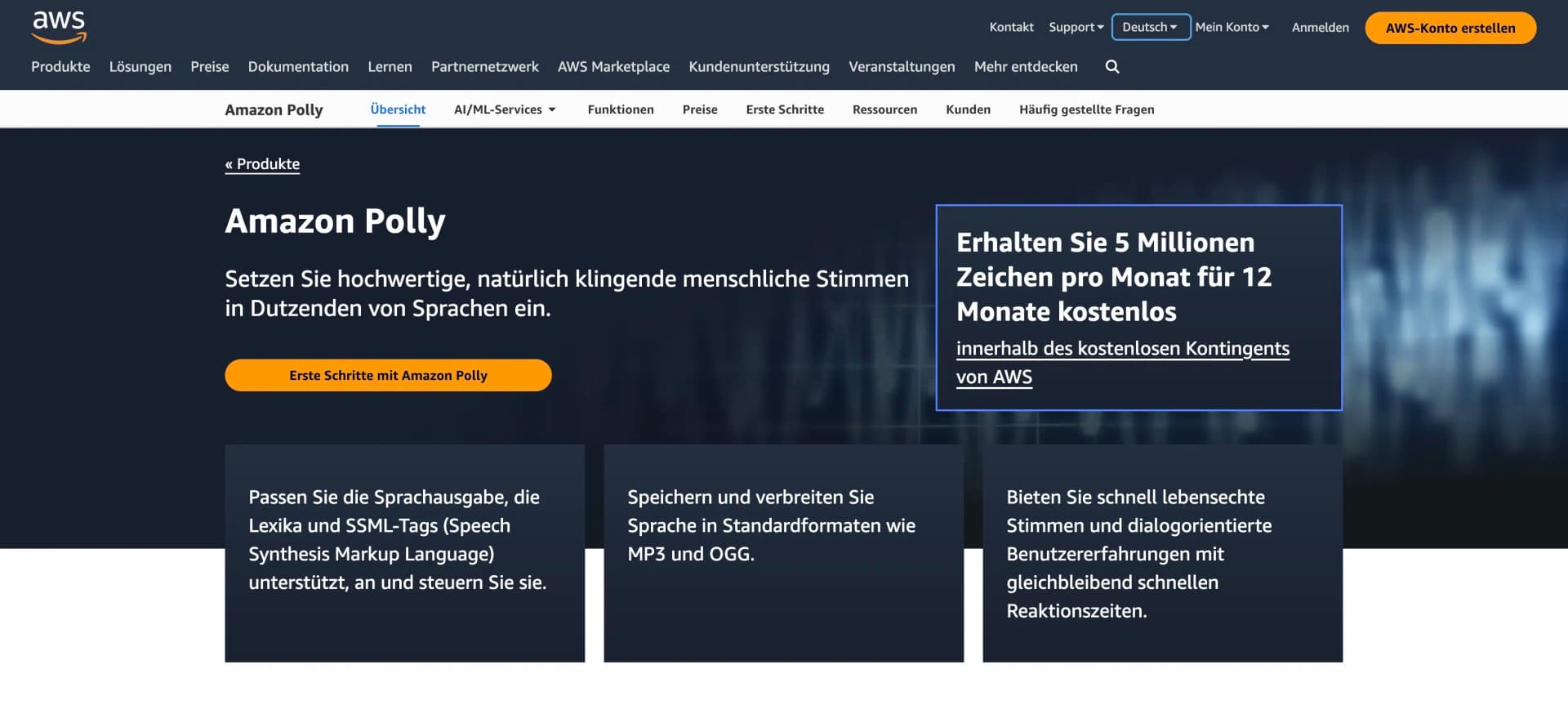
Task: Open the Produkte menu
Action: tap(60, 67)
